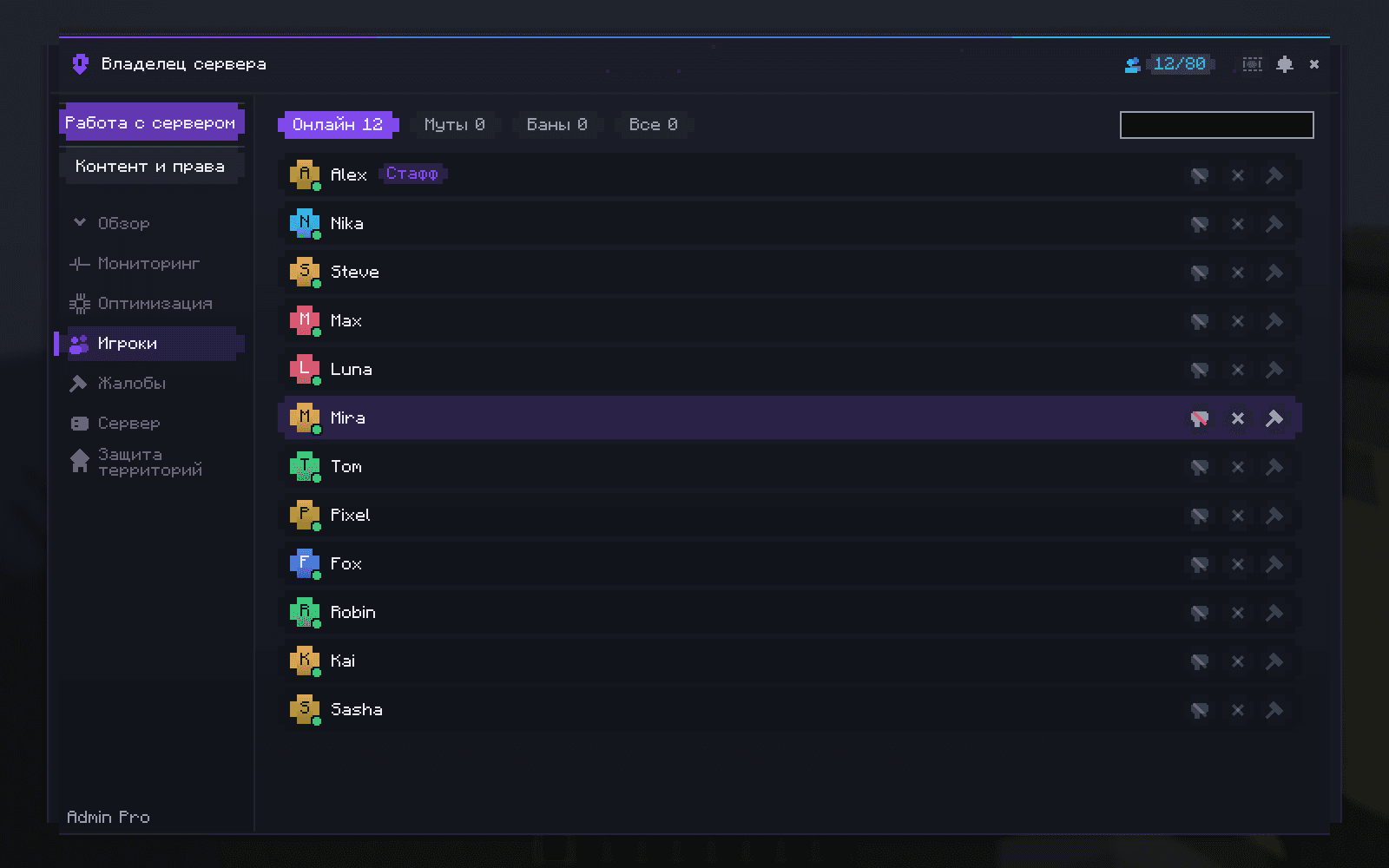This screenshot has height=868, width=1389.
Task: Collapse the Обзор section chevron
Action: pyautogui.click(x=80, y=223)
